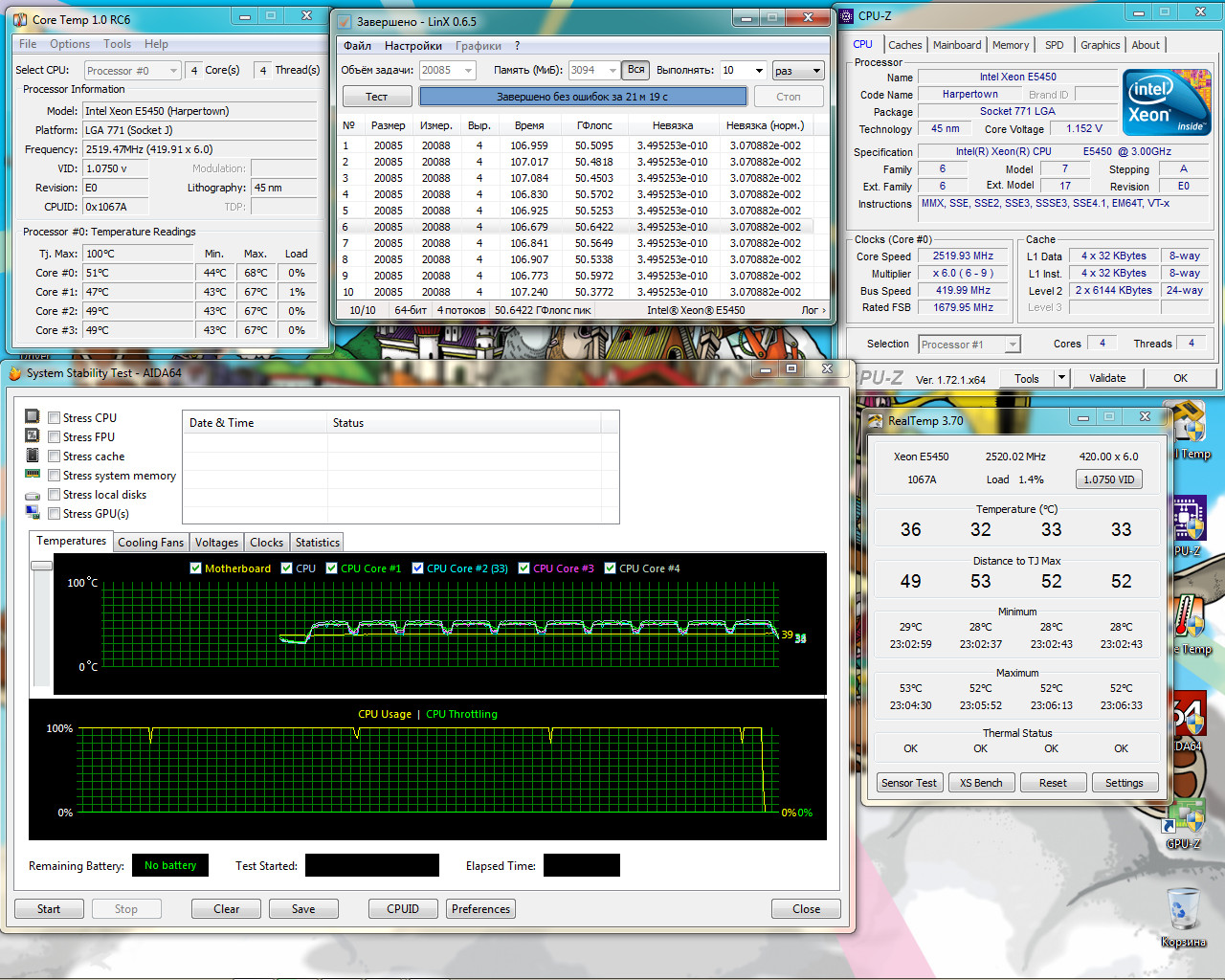1225x980 pixels.
Task: Enable the Stress cache checkbox
Action: (x=55, y=457)
